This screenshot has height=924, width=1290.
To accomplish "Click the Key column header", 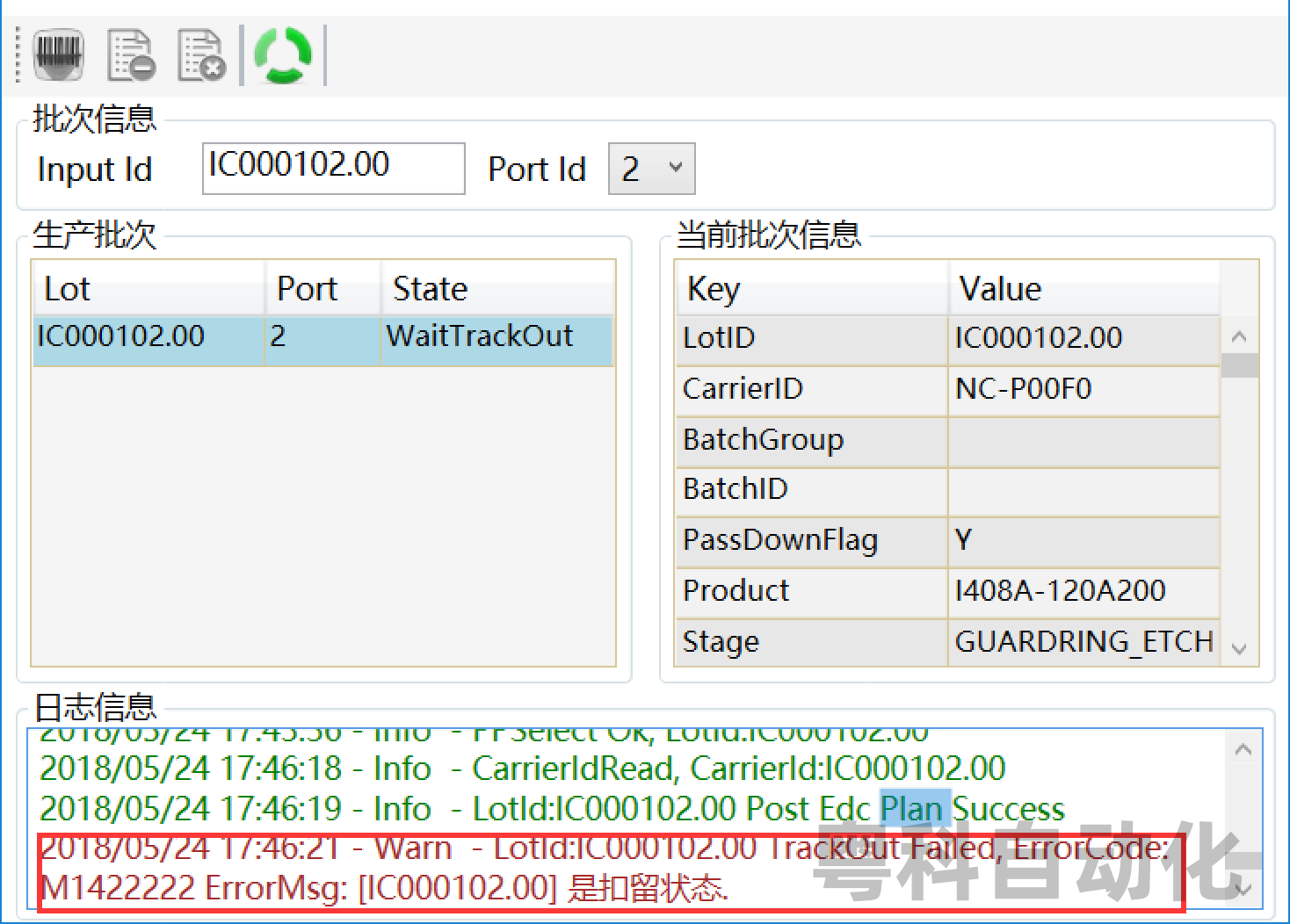I will (x=811, y=289).
